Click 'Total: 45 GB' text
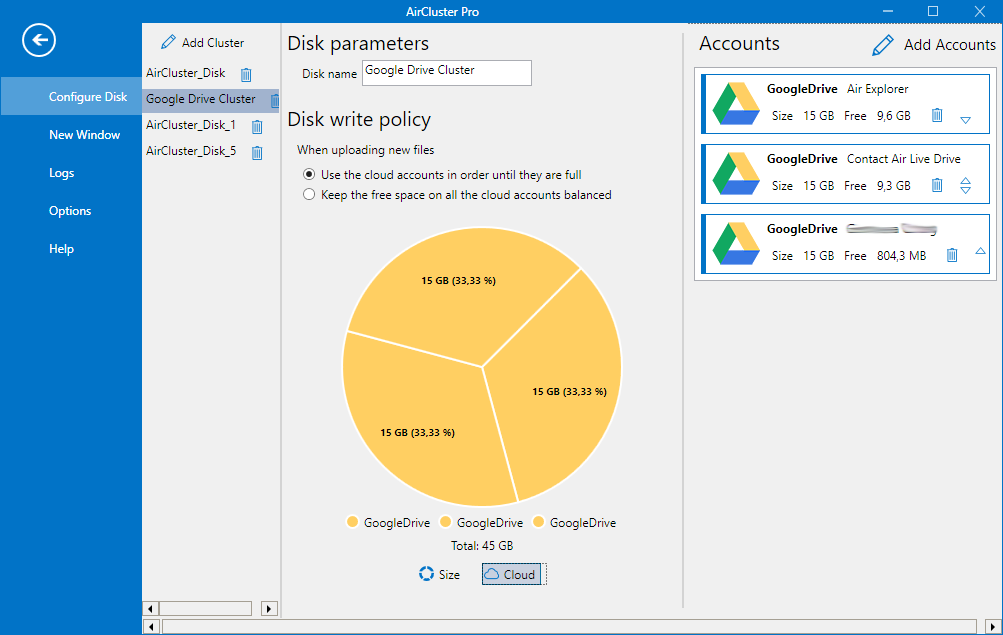The height and width of the screenshot is (635, 1003). pos(482,545)
